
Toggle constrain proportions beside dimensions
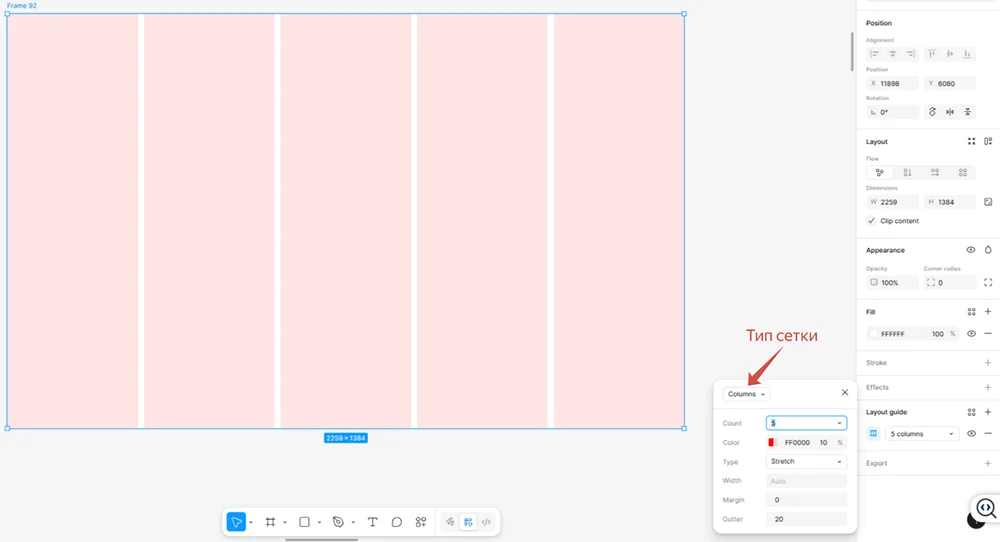[x=988, y=201]
